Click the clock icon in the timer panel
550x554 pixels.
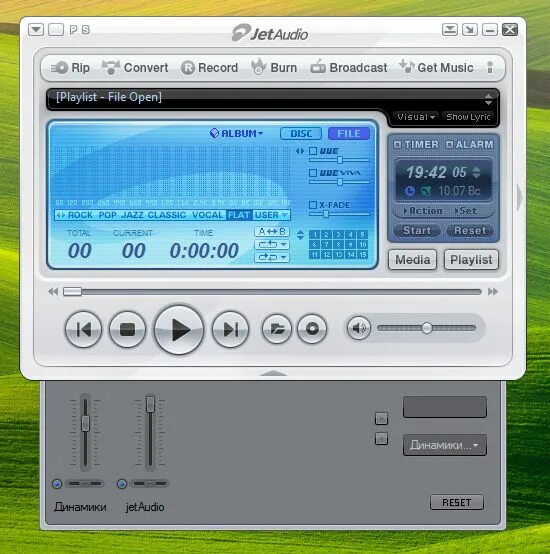click(410, 191)
